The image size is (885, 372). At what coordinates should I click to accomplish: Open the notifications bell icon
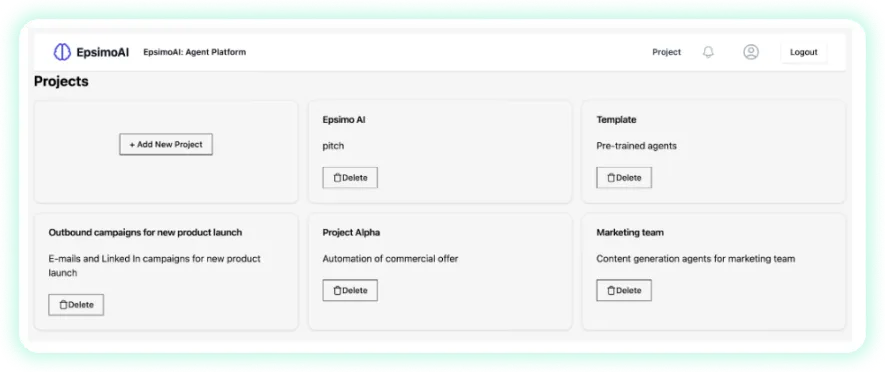[708, 52]
